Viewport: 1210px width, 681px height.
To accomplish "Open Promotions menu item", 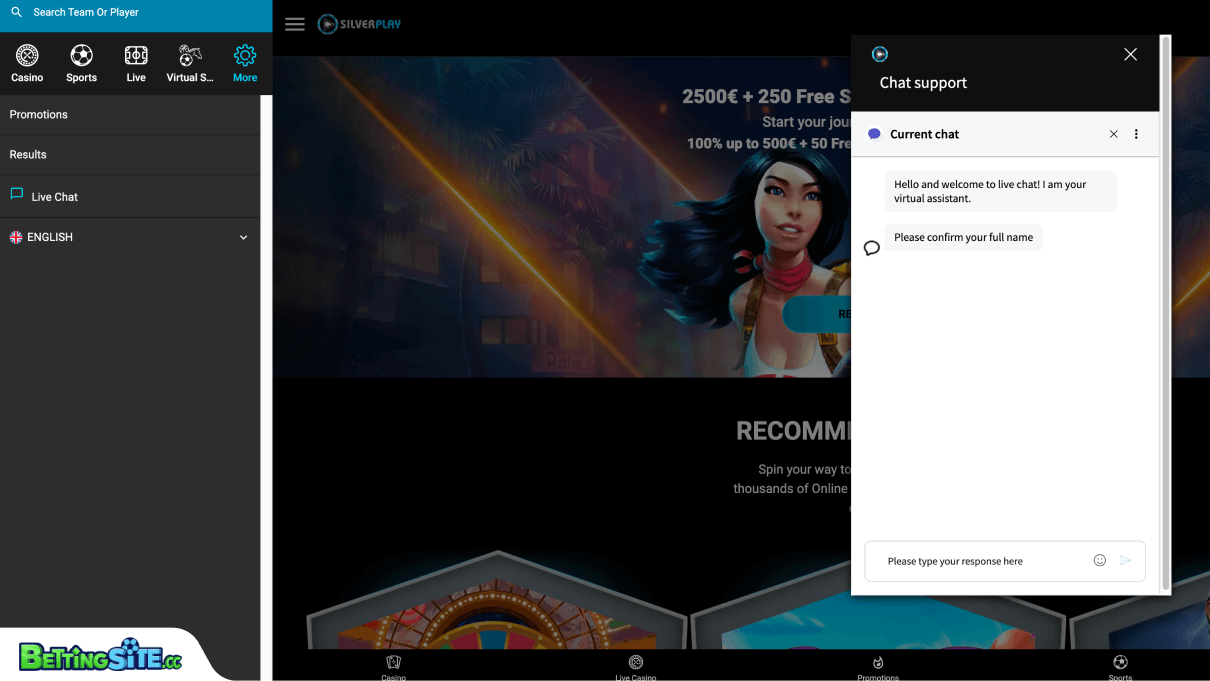I will [x=130, y=115].
